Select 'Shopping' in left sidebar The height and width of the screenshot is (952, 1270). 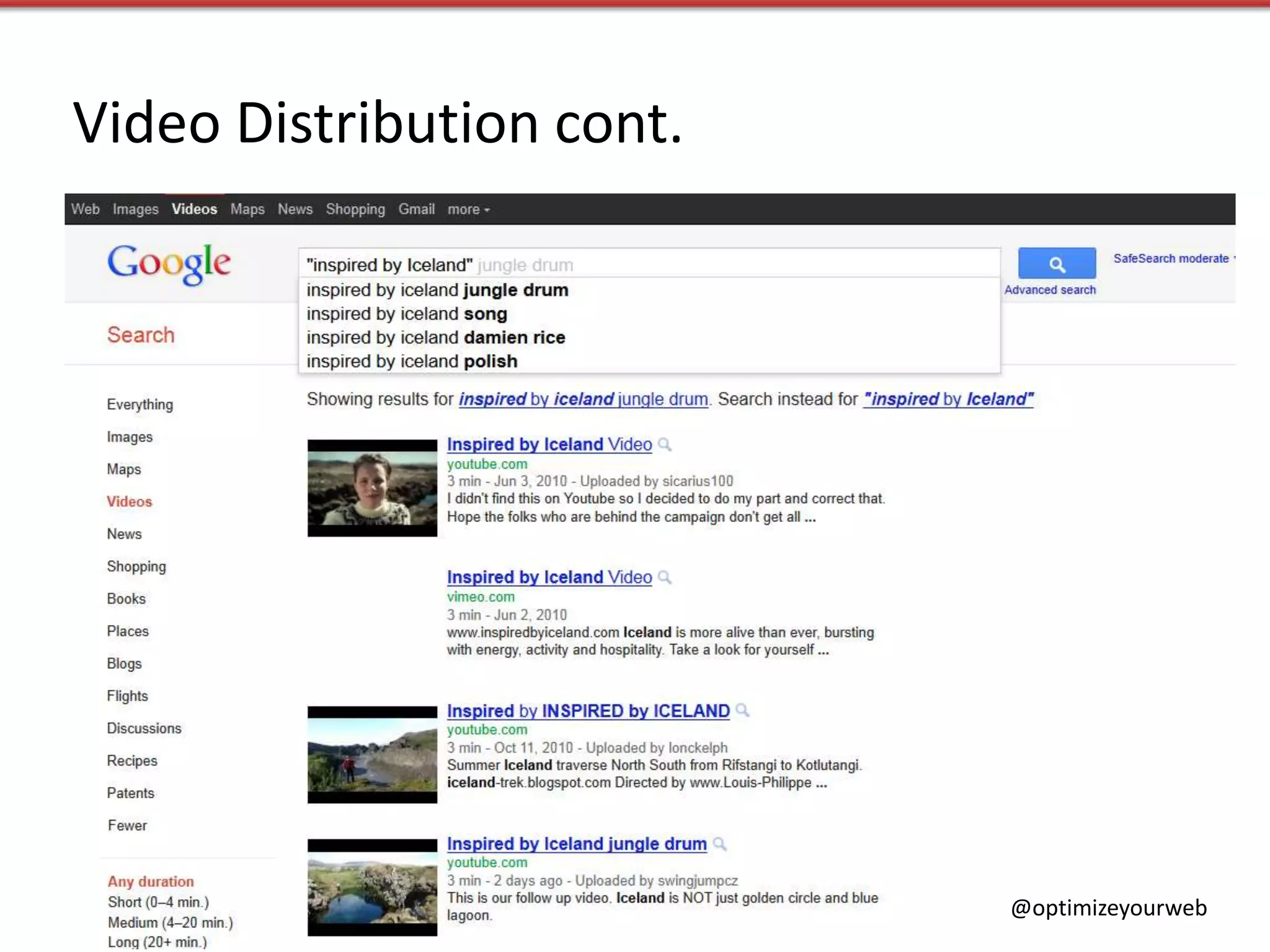coord(136,566)
